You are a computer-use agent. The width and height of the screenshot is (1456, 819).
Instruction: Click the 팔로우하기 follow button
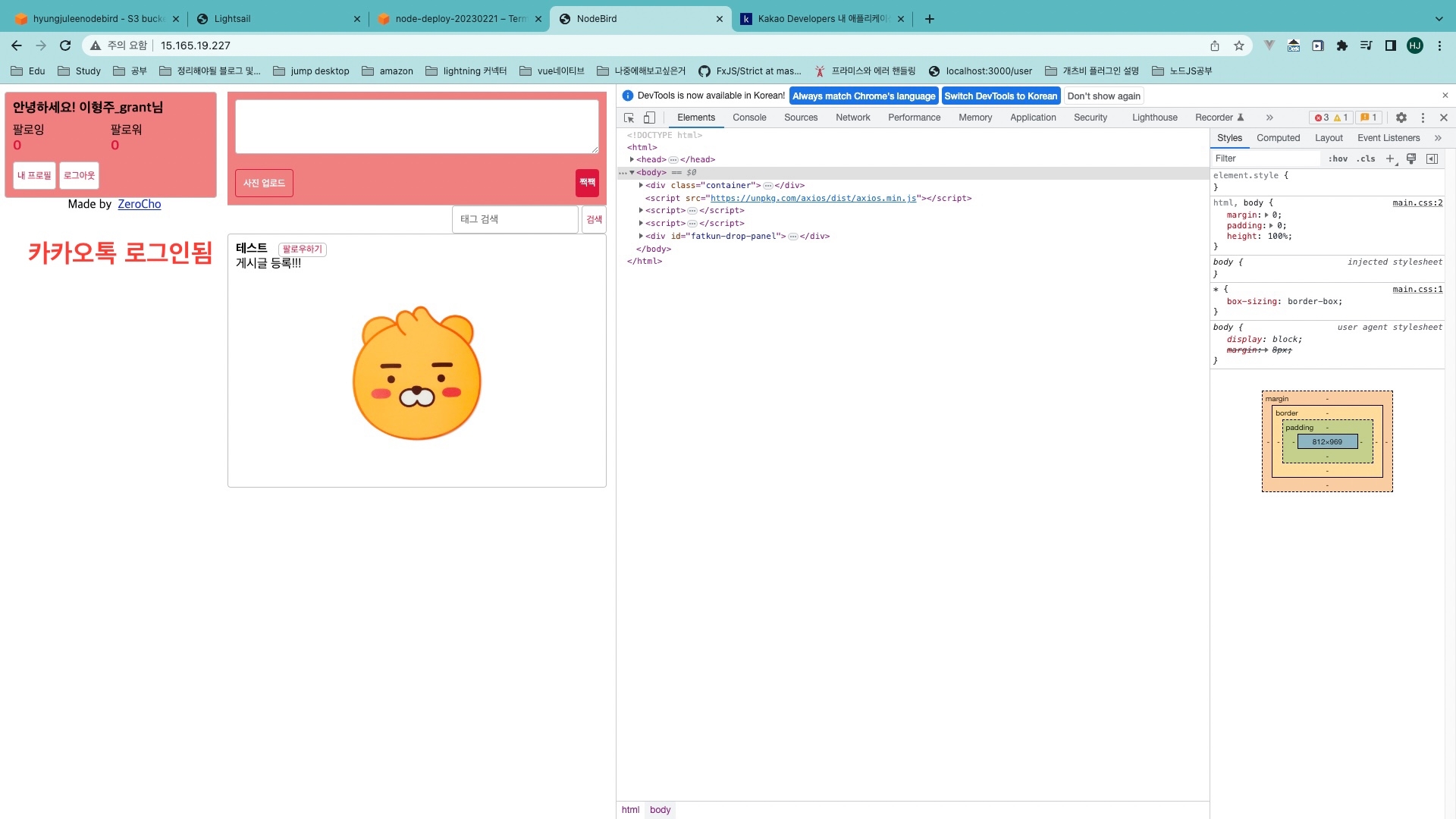click(302, 249)
